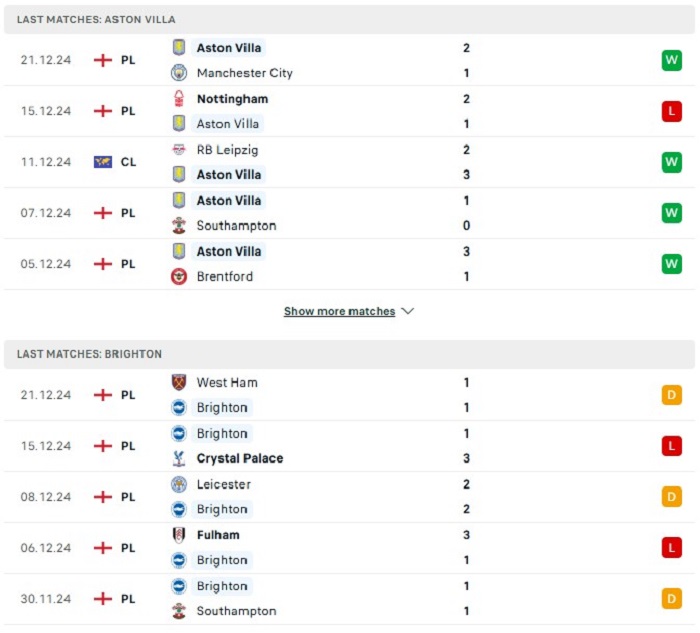700x633 pixels.
Task: Open the Last Matches: Aston Villa header
Action: tap(349, 20)
